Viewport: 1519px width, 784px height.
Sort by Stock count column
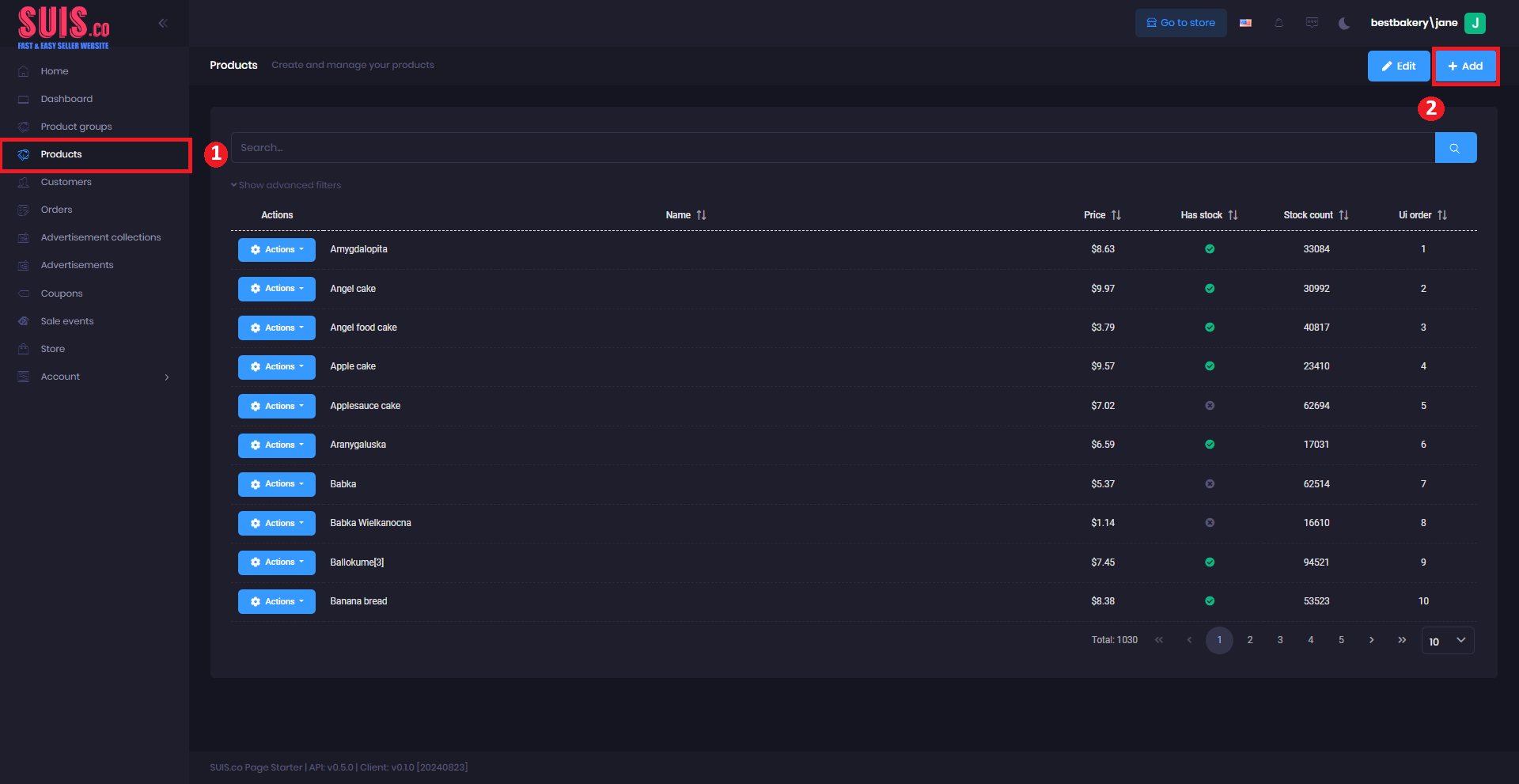(1343, 215)
